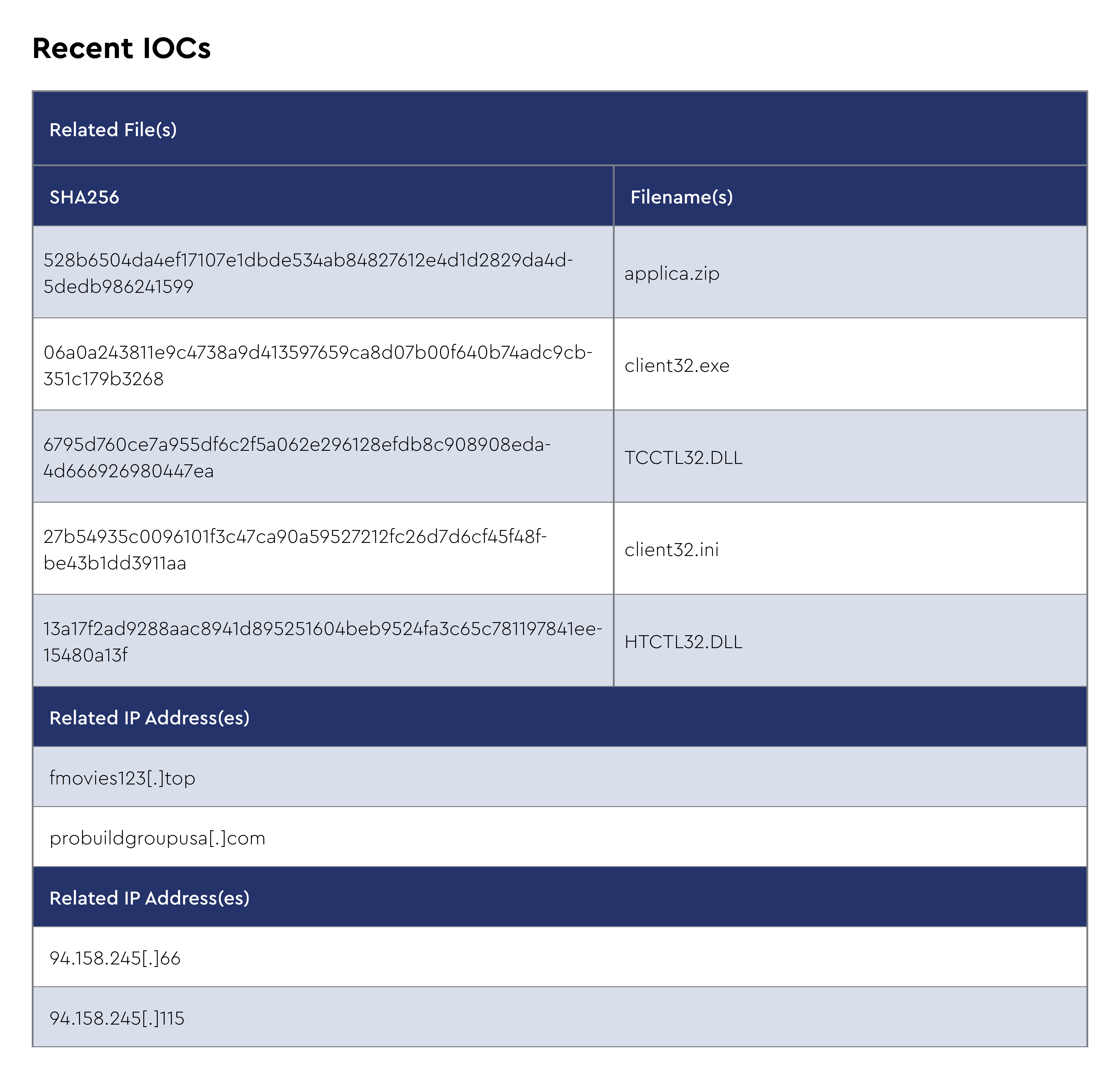The image size is (1120, 1079).
Task: Click the hash starting with 27b54935
Action: [295, 549]
